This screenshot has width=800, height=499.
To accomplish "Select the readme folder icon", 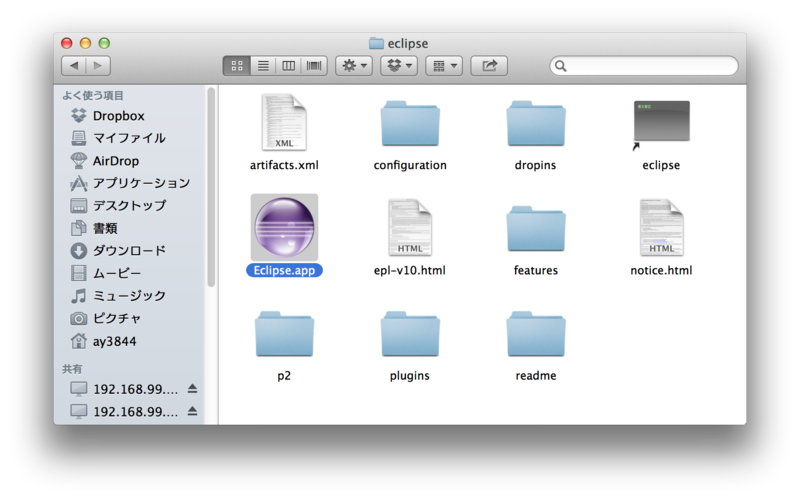I will 536,334.
